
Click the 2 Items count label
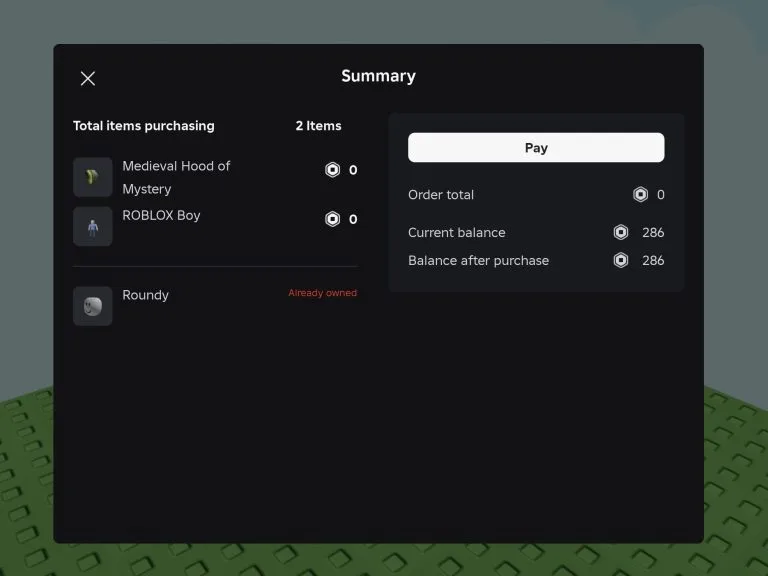click(x=318, y=126)
